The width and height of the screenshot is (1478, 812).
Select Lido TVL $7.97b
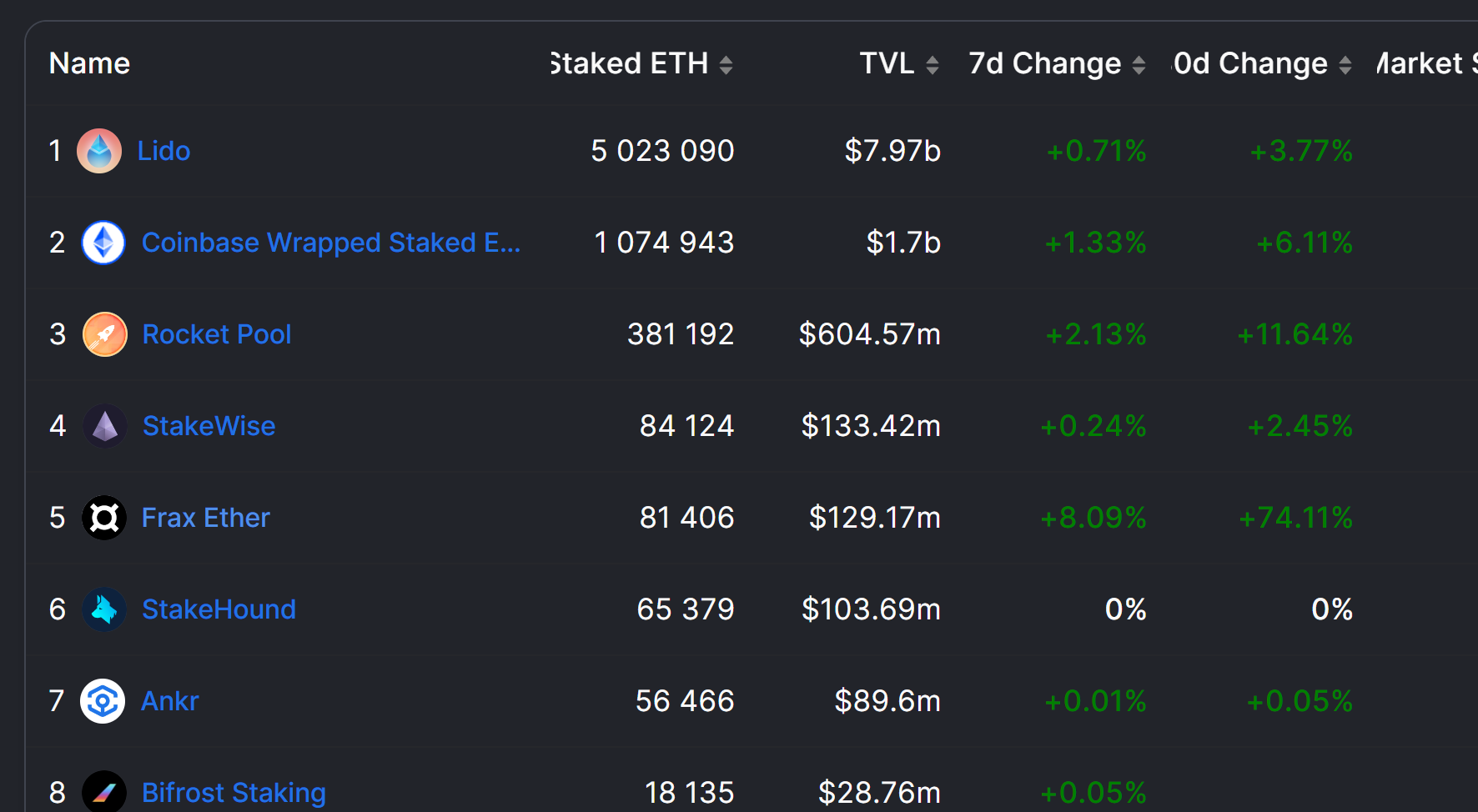892,151
